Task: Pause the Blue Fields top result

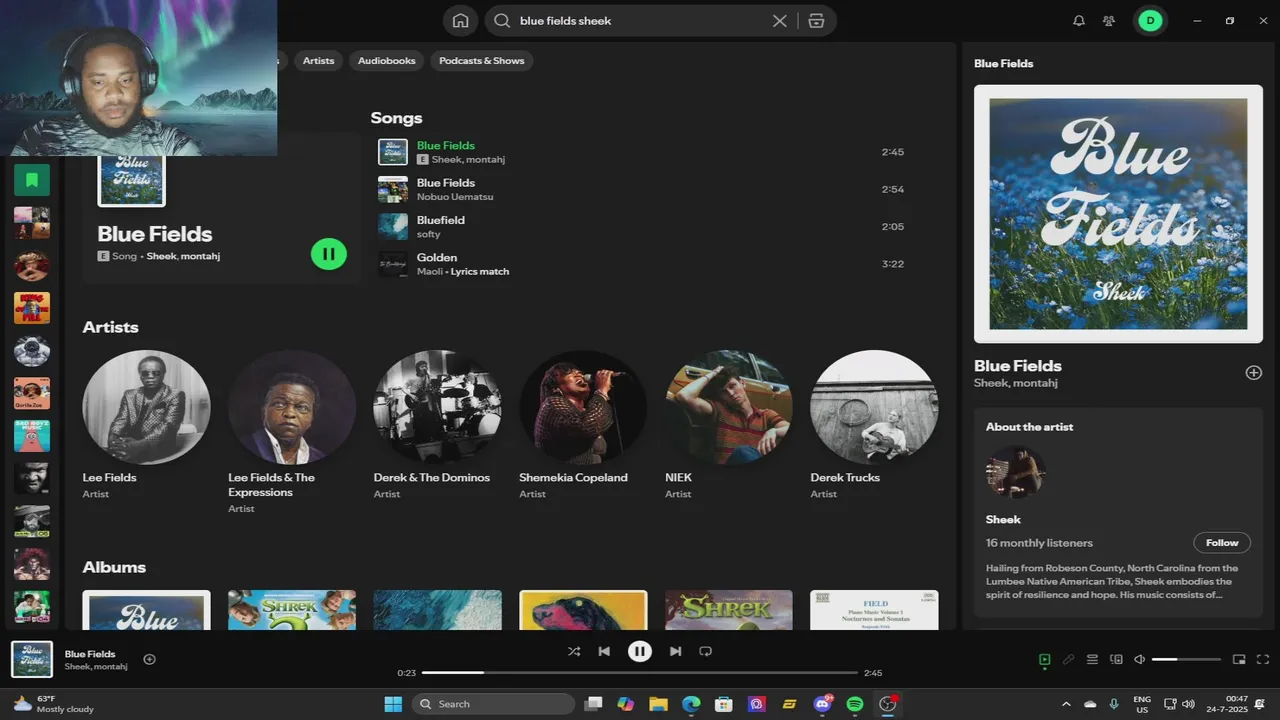Action: pyautogui.click(x=329, y=254)
